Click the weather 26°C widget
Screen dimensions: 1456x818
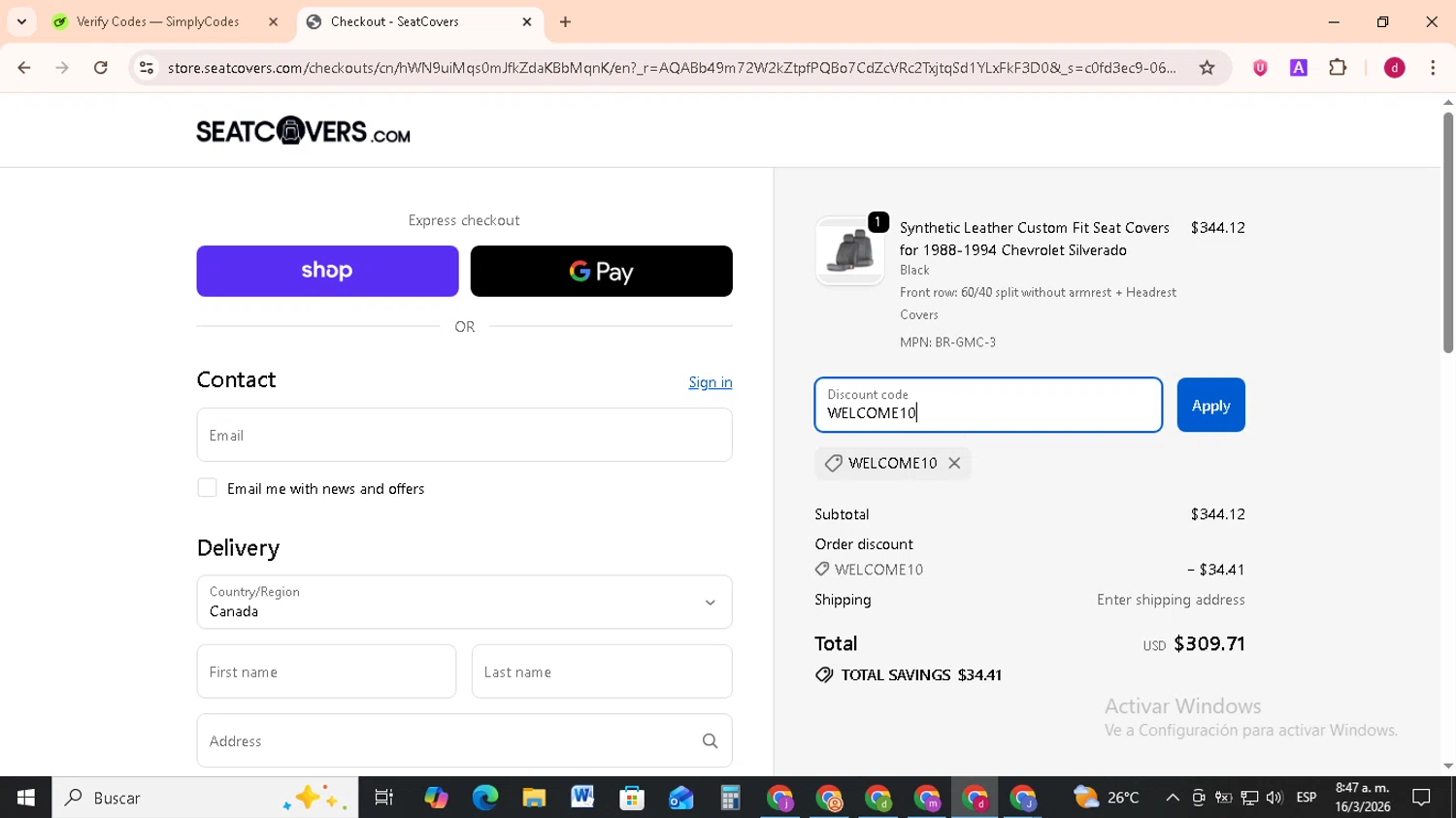point(1107,798)
